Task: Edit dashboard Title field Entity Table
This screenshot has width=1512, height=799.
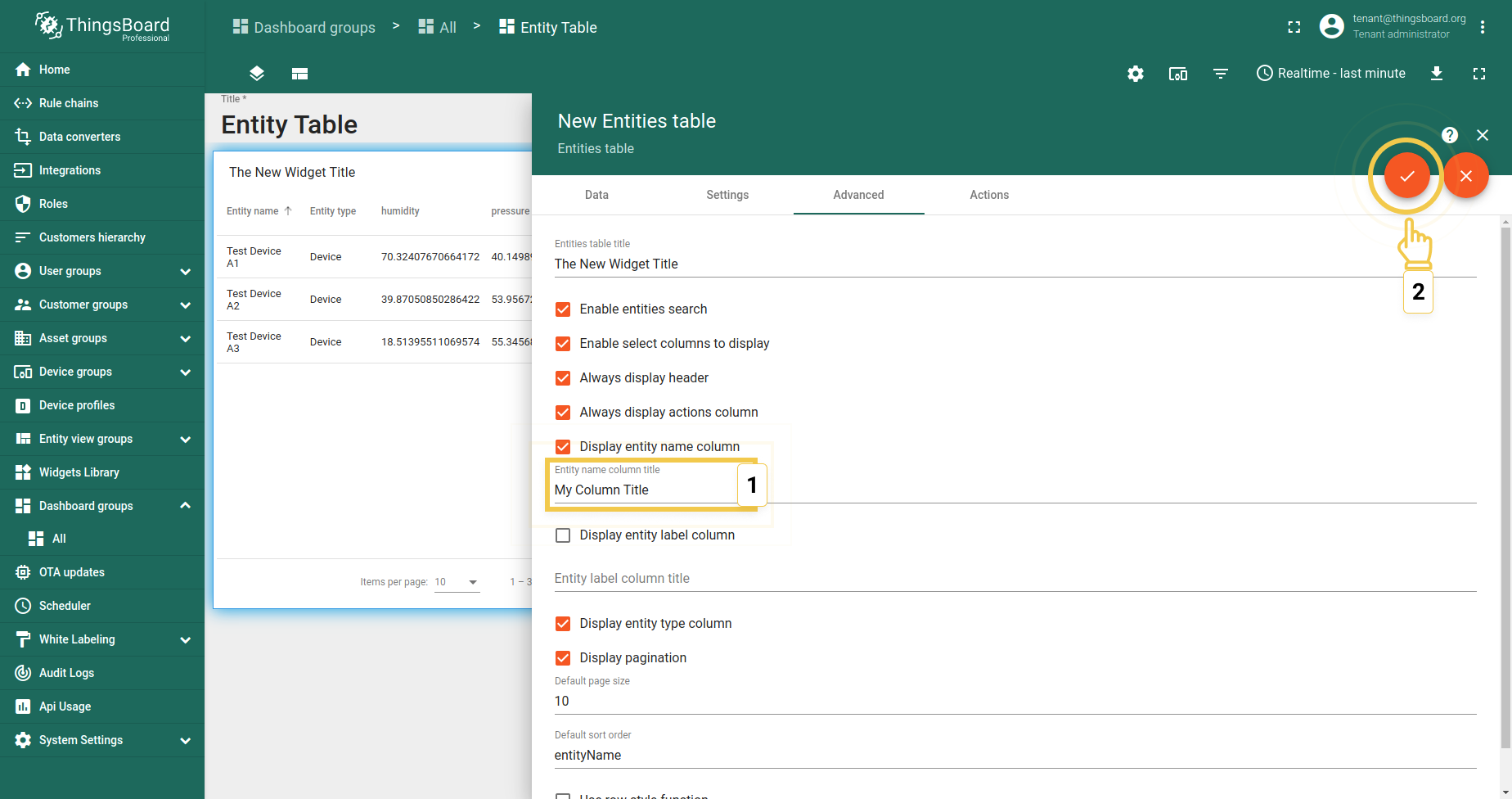Action: [x=289, y=124]
